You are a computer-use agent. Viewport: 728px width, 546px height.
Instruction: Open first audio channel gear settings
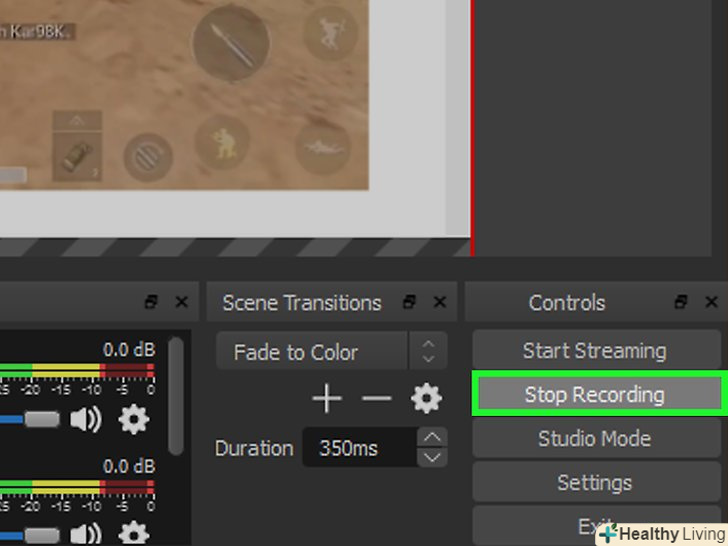(x=134, y=419)
